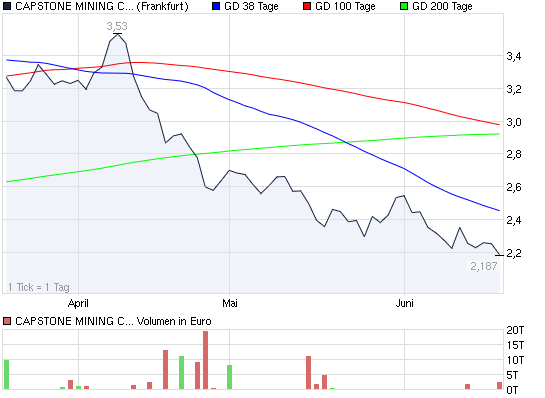Click the tallest red volume bar near 20T
The image size is (545, 398).
pos(205,360)
